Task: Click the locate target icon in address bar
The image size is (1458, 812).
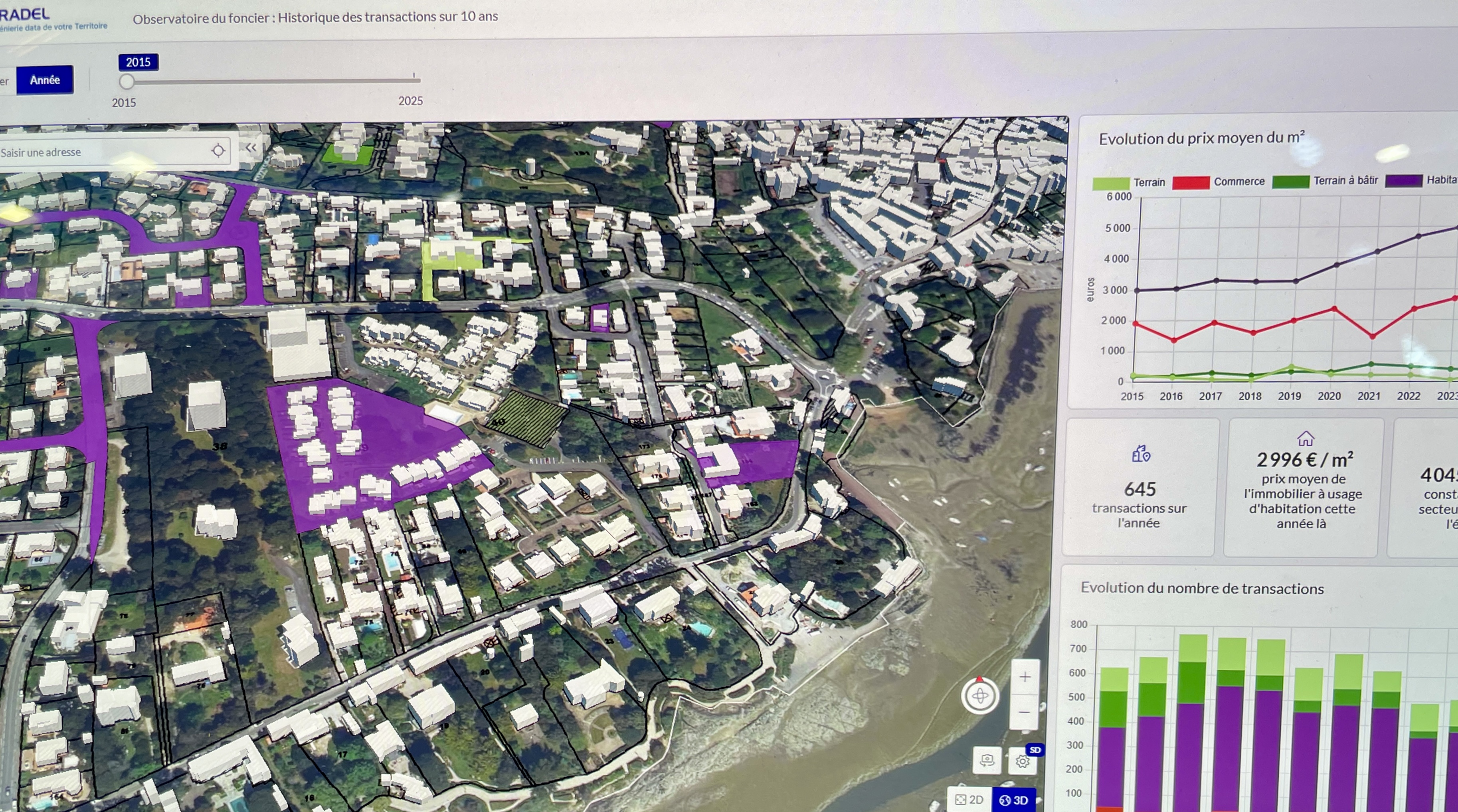Action: [x=218, y=150]
